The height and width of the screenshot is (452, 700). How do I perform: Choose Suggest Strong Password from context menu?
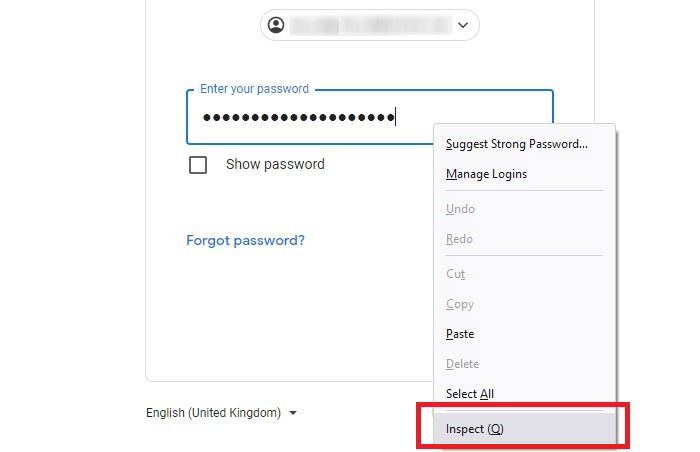click(516, 144)
